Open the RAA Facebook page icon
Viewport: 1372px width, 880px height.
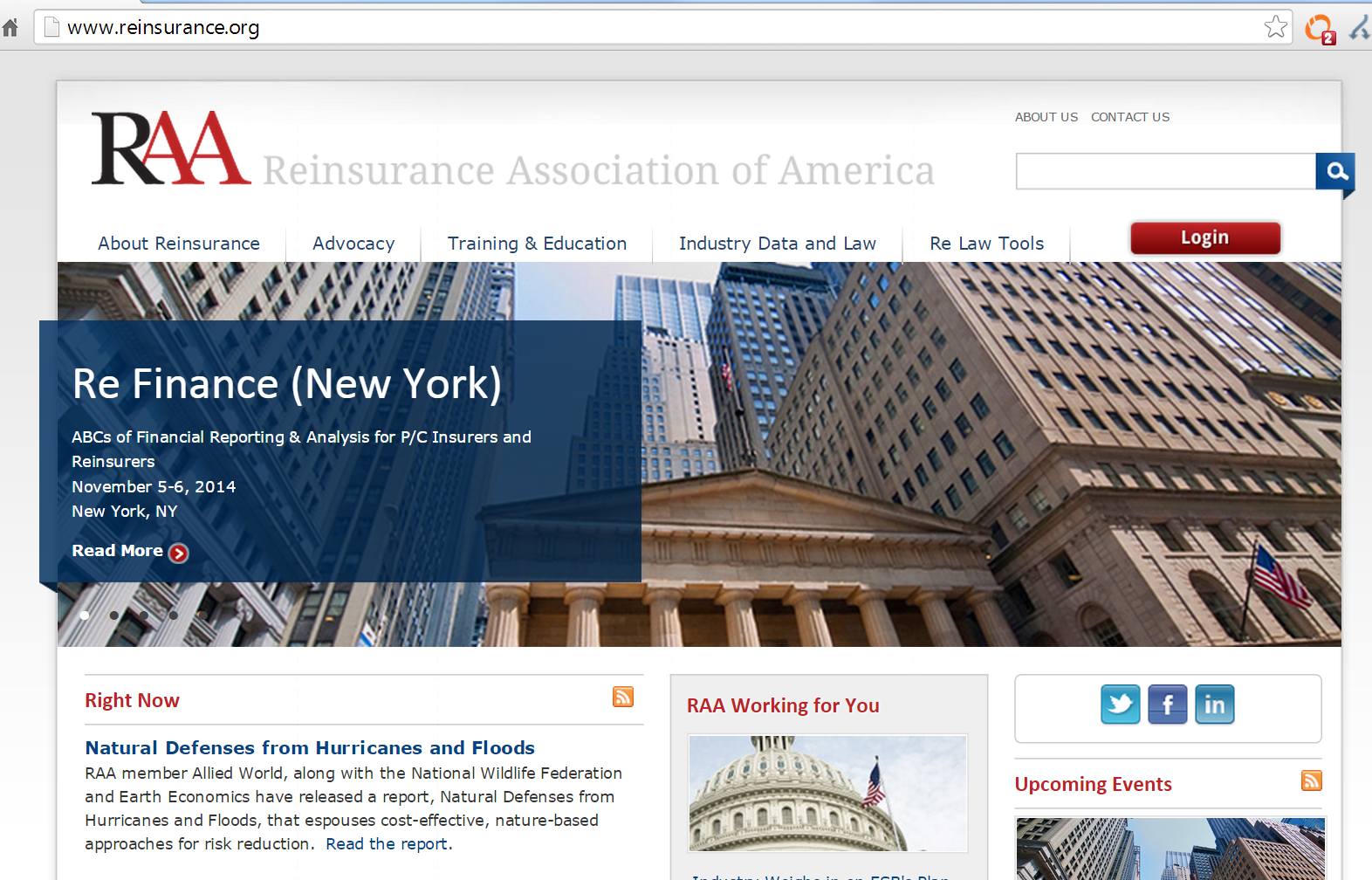coord(1168,705)
